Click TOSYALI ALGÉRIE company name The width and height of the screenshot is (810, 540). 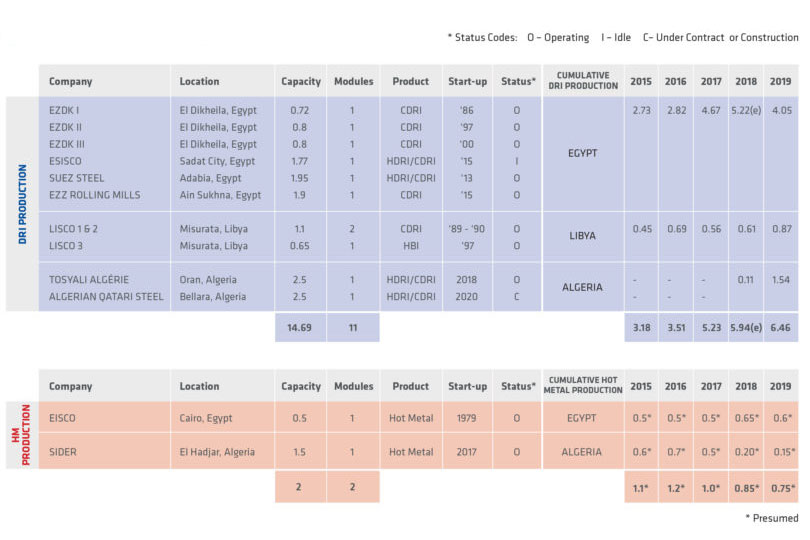(x=89, y=280)
